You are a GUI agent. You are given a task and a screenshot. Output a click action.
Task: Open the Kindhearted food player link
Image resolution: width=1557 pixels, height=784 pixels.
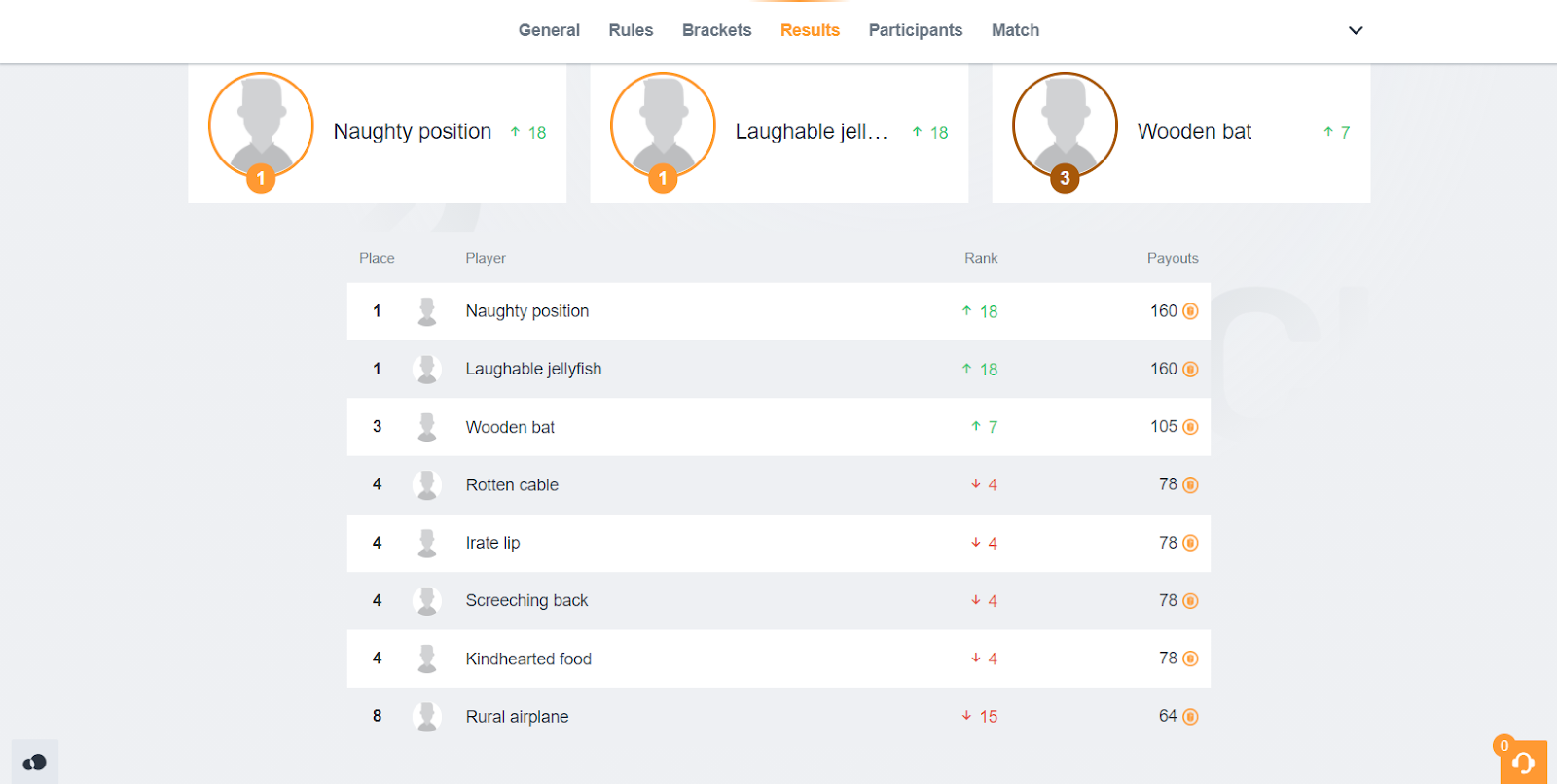(x=528, y=659)
